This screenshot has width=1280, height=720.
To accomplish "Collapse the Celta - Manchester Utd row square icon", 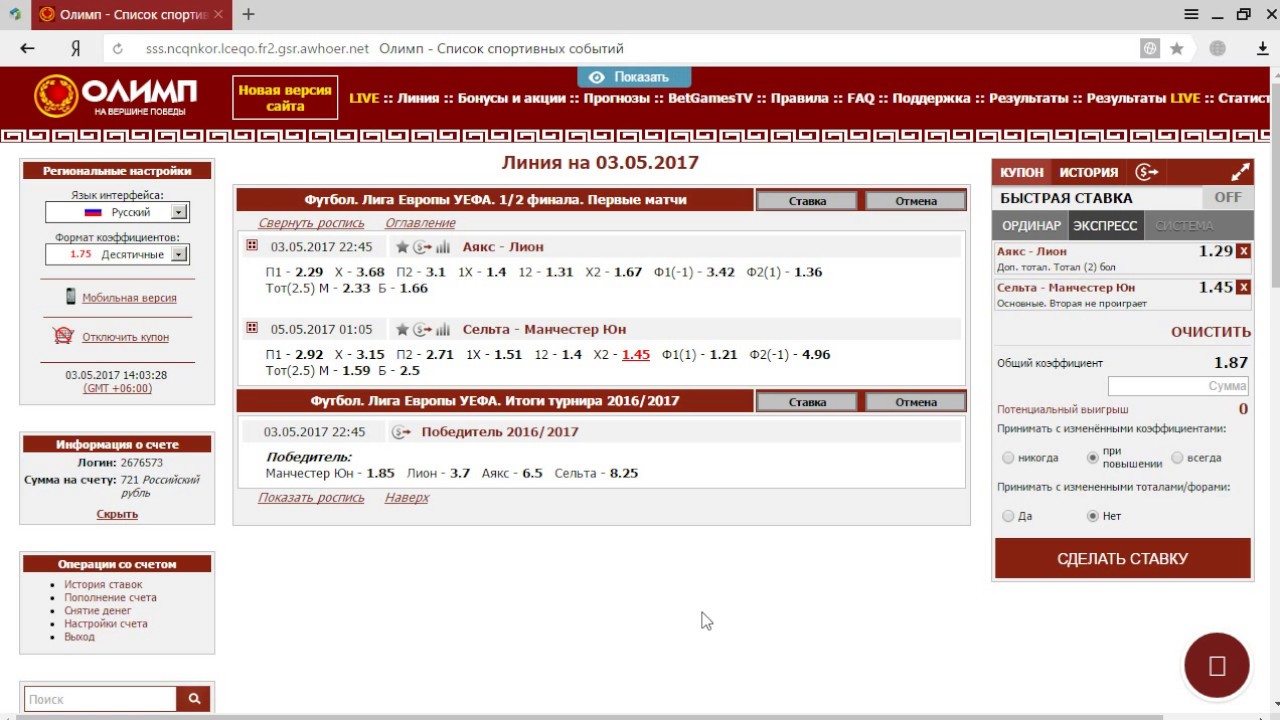I will pos(252,328).
